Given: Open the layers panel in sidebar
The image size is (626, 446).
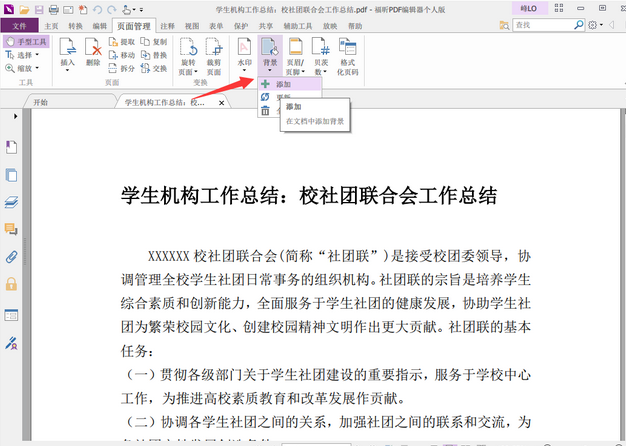Looking at the screenshot, I should coord(11,202).
